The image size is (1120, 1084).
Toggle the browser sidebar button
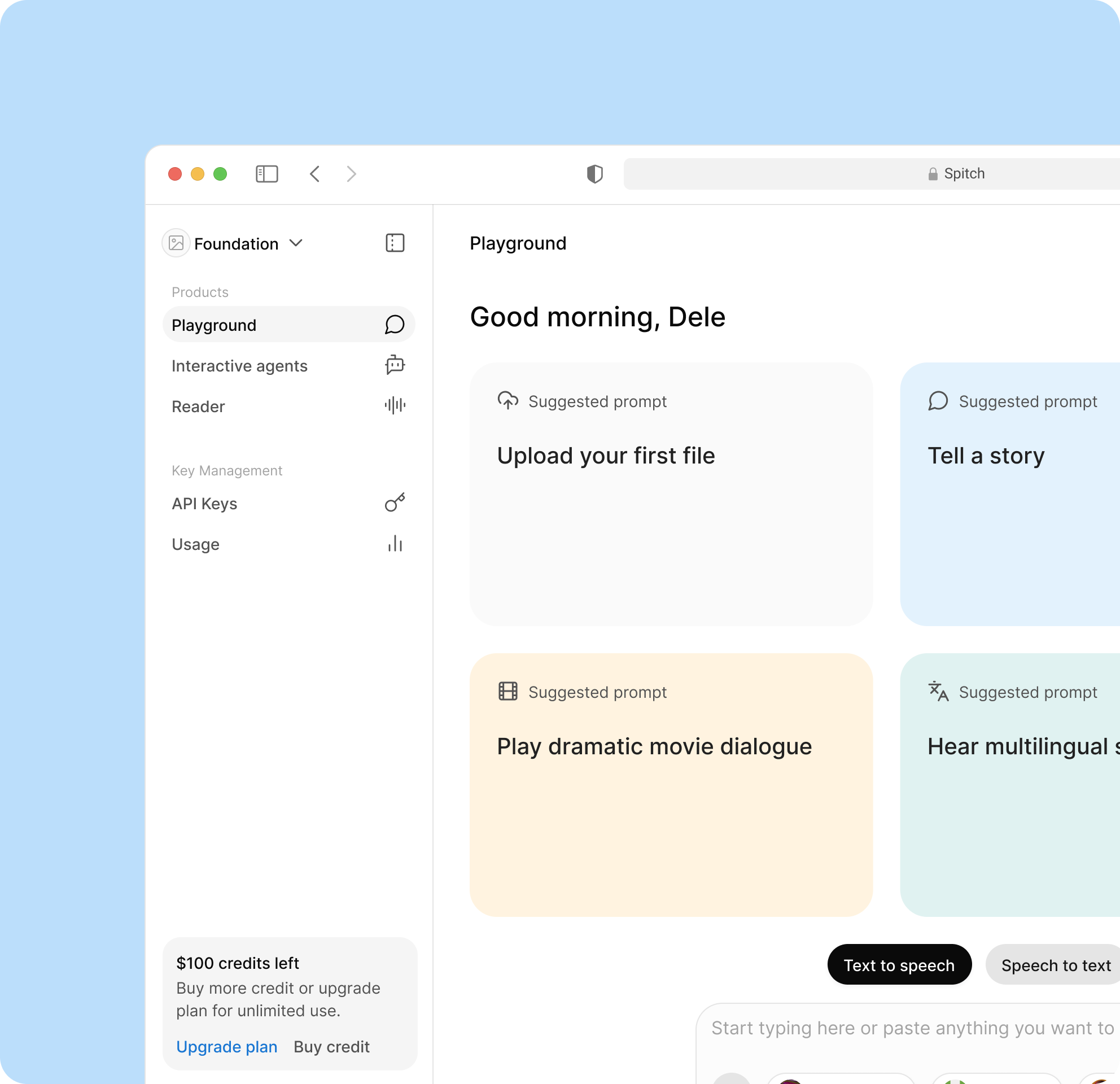267,174
